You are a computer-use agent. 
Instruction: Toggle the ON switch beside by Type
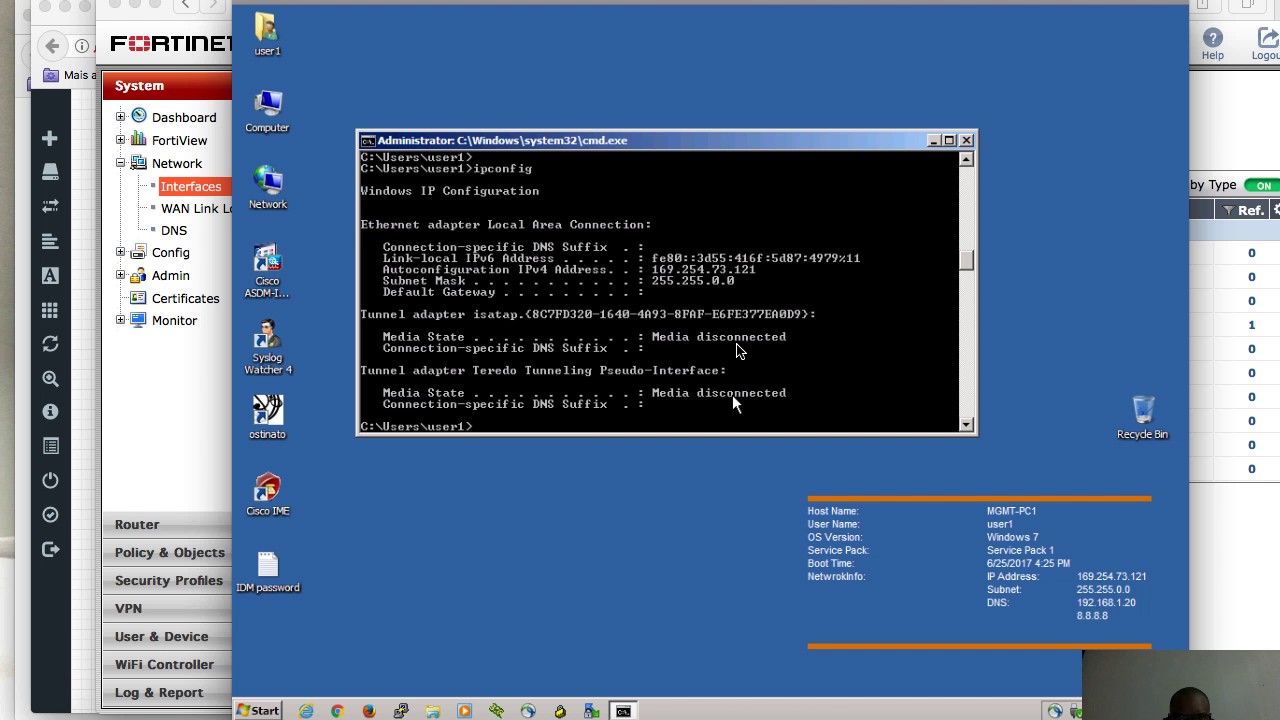click(1262, 186)
